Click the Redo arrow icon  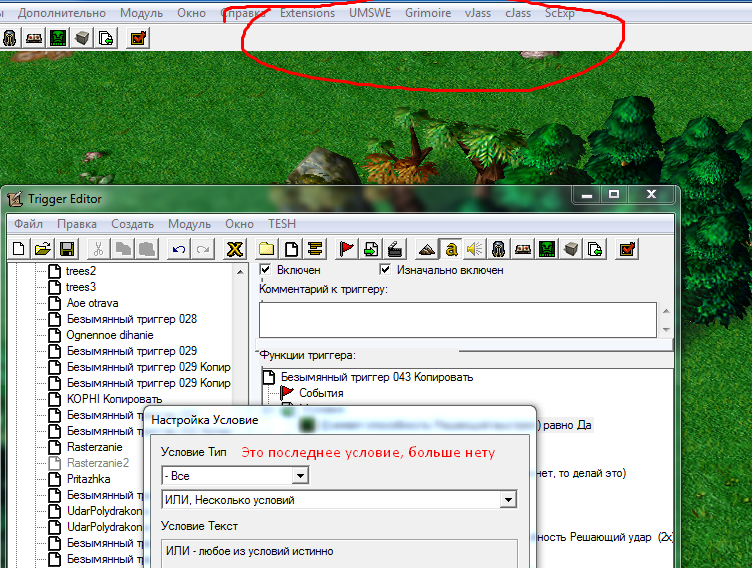tap(203, 249)
